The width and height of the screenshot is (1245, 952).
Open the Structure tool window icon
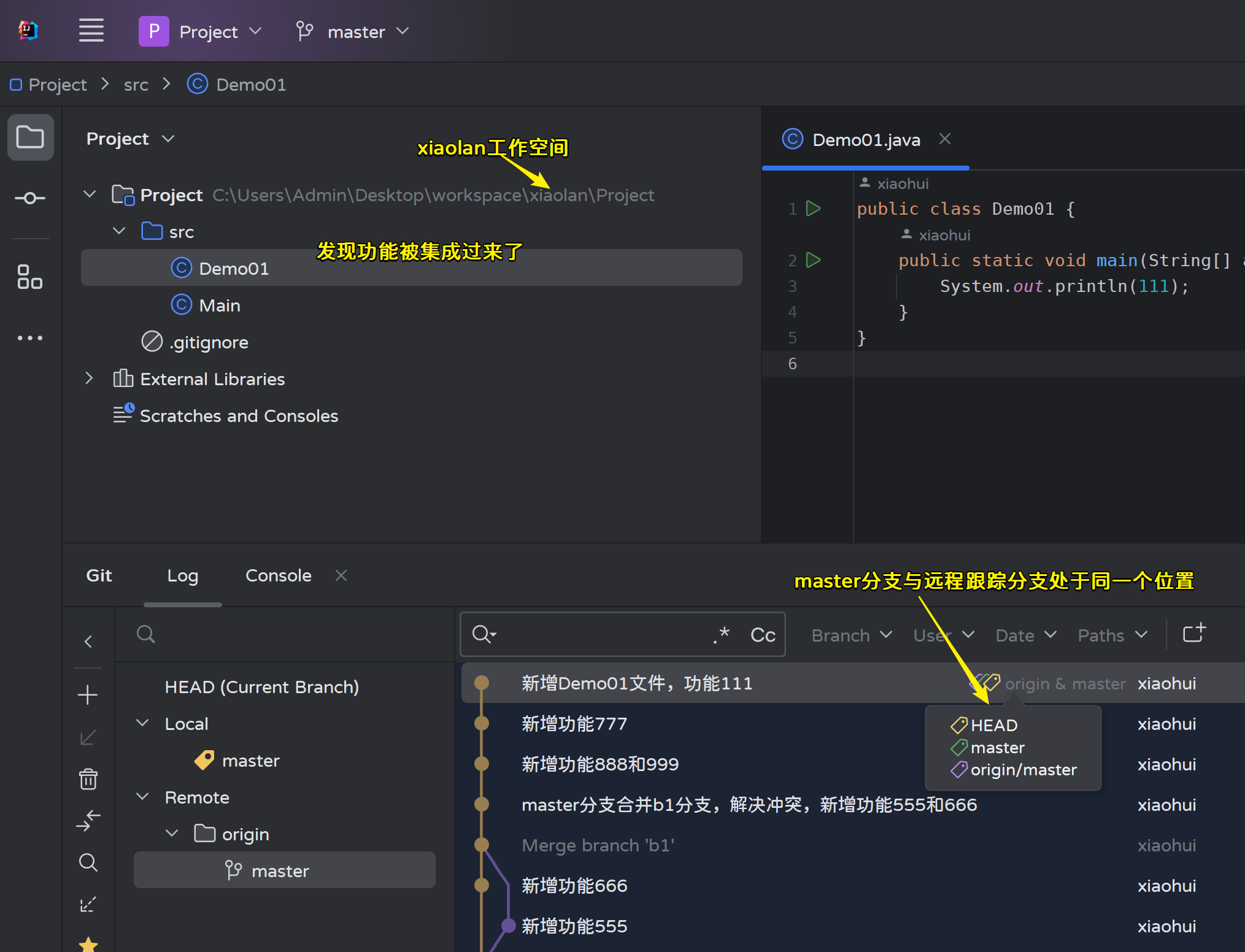click(30, 277)
